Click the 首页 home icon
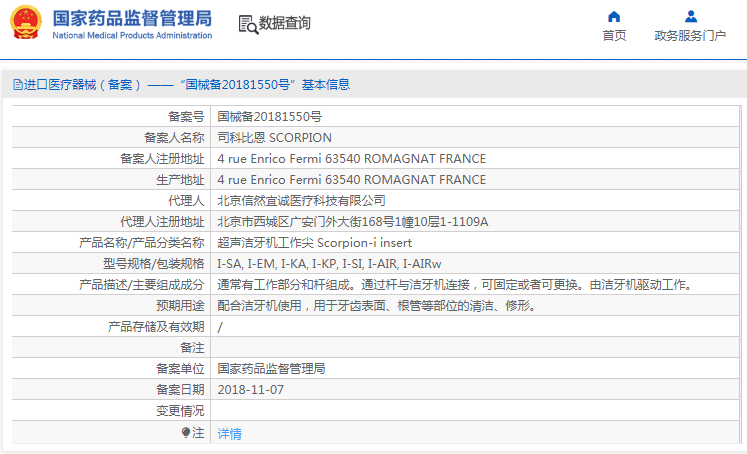The height and width of the screenshot is (454, 747). tap(614, 17)
